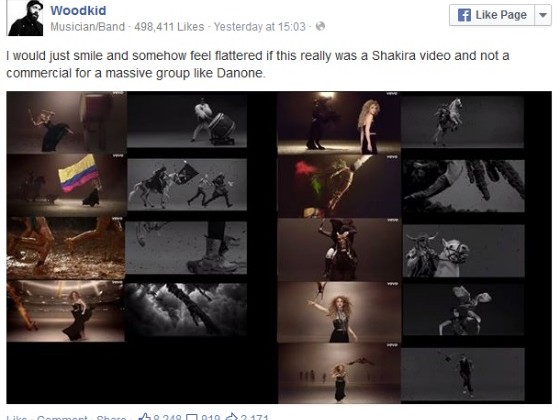The width and height of the screenshot is (560, 420).
Task: Click the Woodkid profile picture
Action: point(25,18)
